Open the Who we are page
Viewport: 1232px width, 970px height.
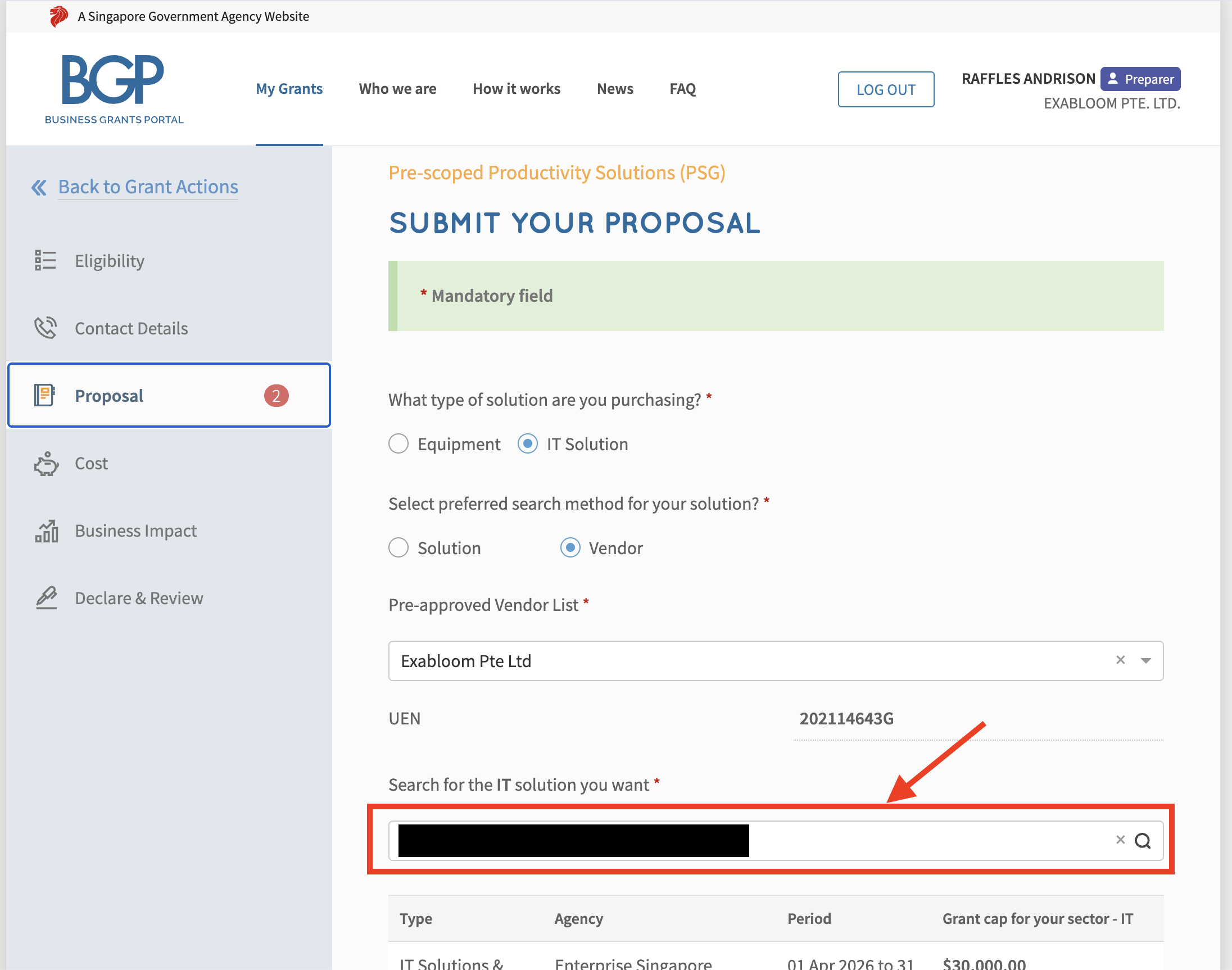[x=397, y=89]
